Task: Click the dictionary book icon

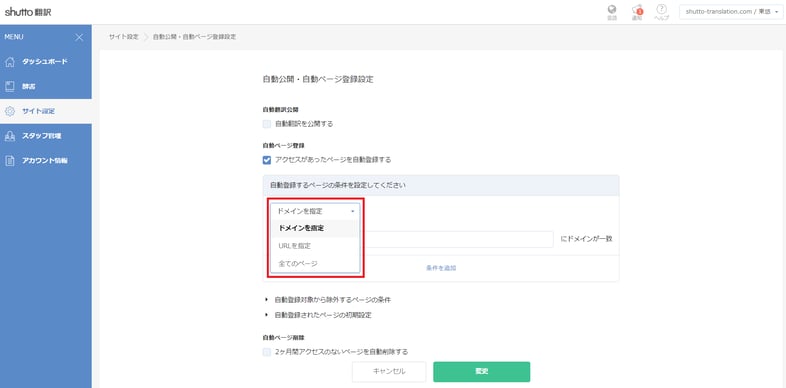Action: click(x=10, y=86)
